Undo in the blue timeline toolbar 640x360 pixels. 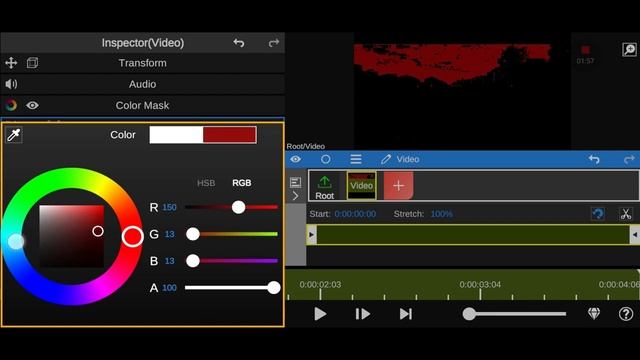[x=594, y=159]
